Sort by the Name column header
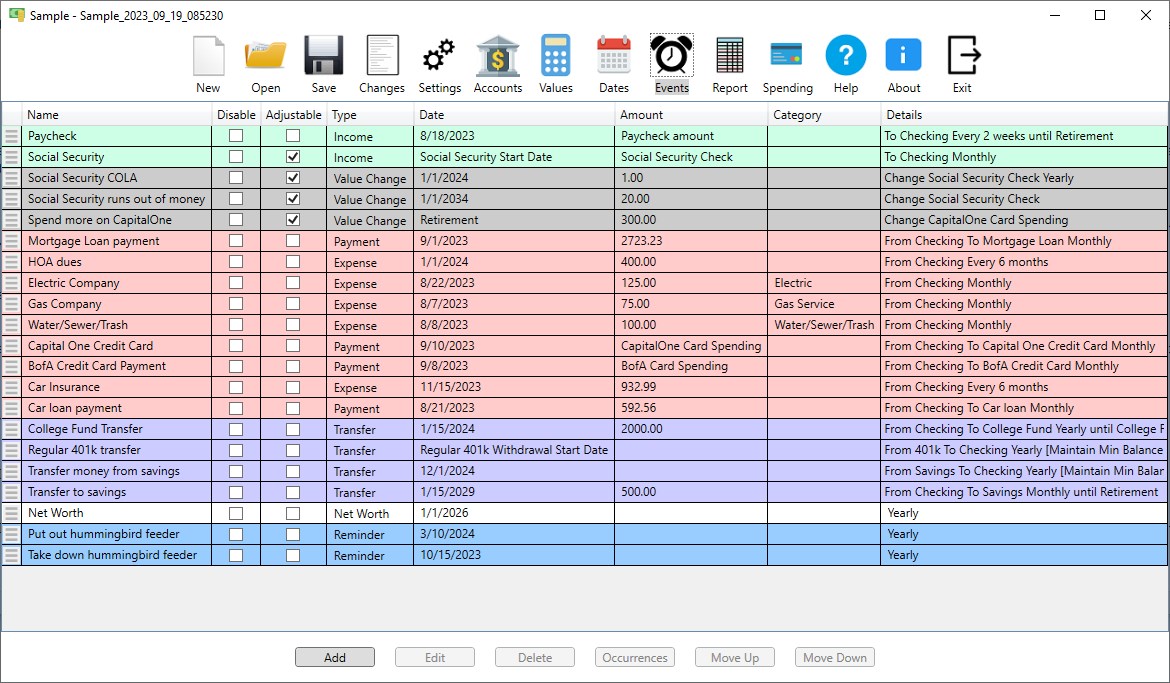Screen dimensions: 1170x683 pos(116,115)
